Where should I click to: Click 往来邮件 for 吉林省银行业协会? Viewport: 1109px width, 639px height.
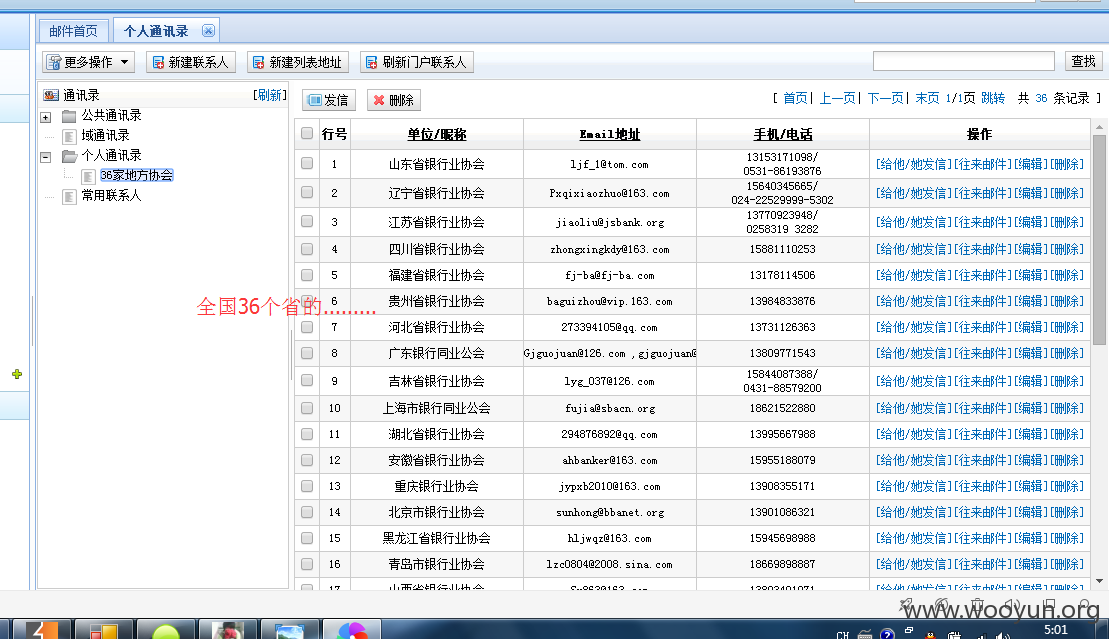983,381
